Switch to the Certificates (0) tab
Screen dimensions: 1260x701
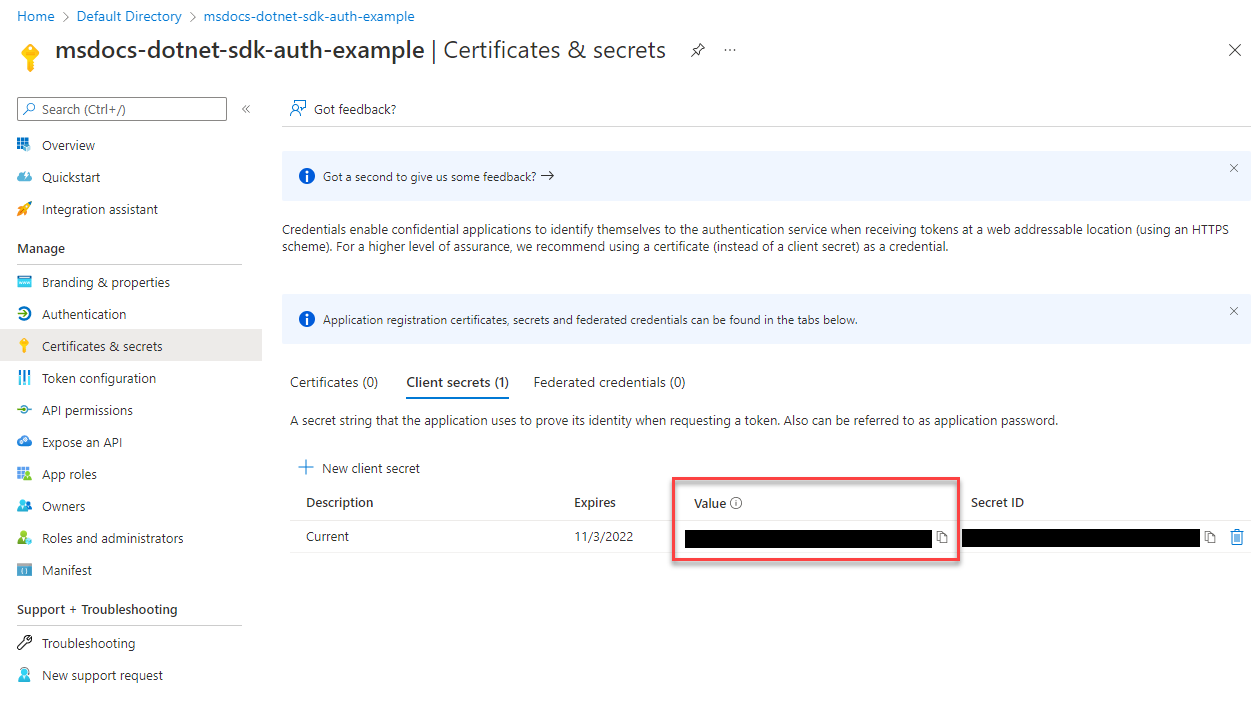(x=334, y=382)
